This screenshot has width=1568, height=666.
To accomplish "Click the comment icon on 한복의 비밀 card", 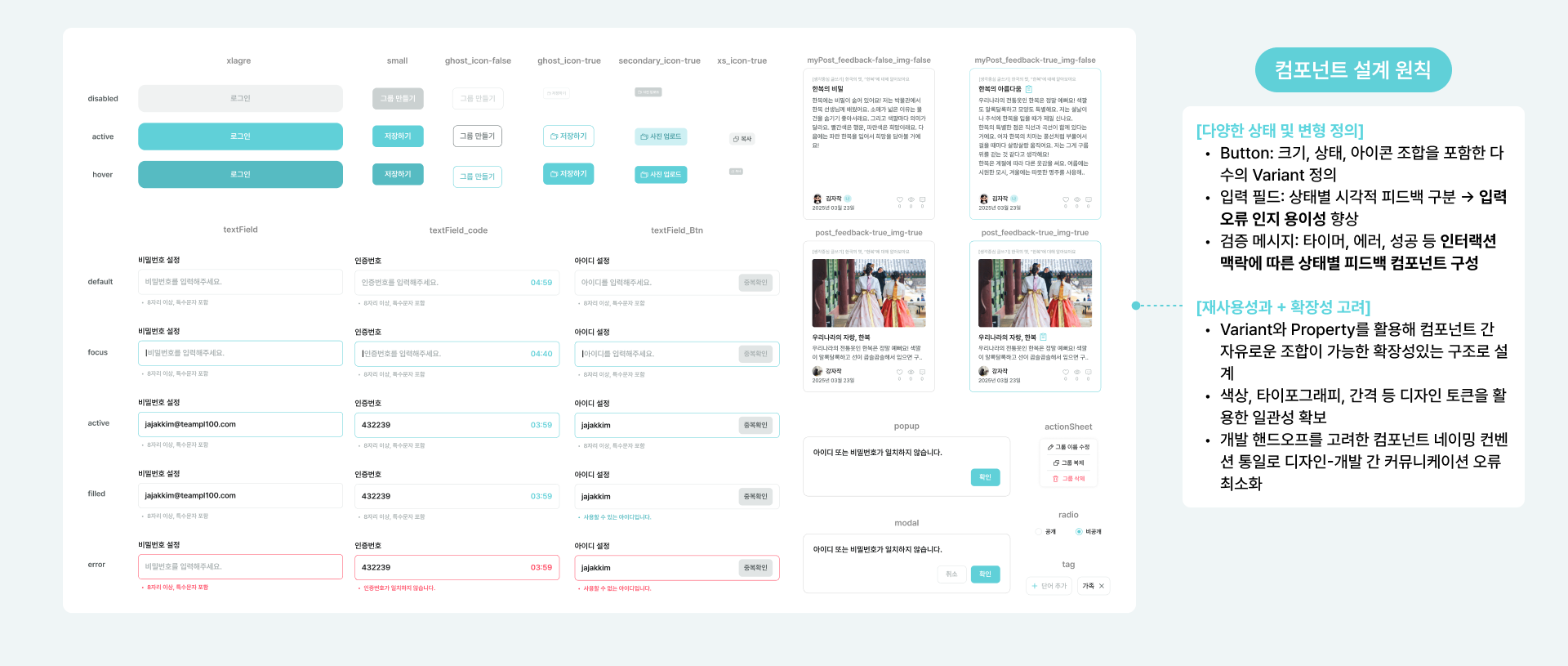I will (923, 199).
